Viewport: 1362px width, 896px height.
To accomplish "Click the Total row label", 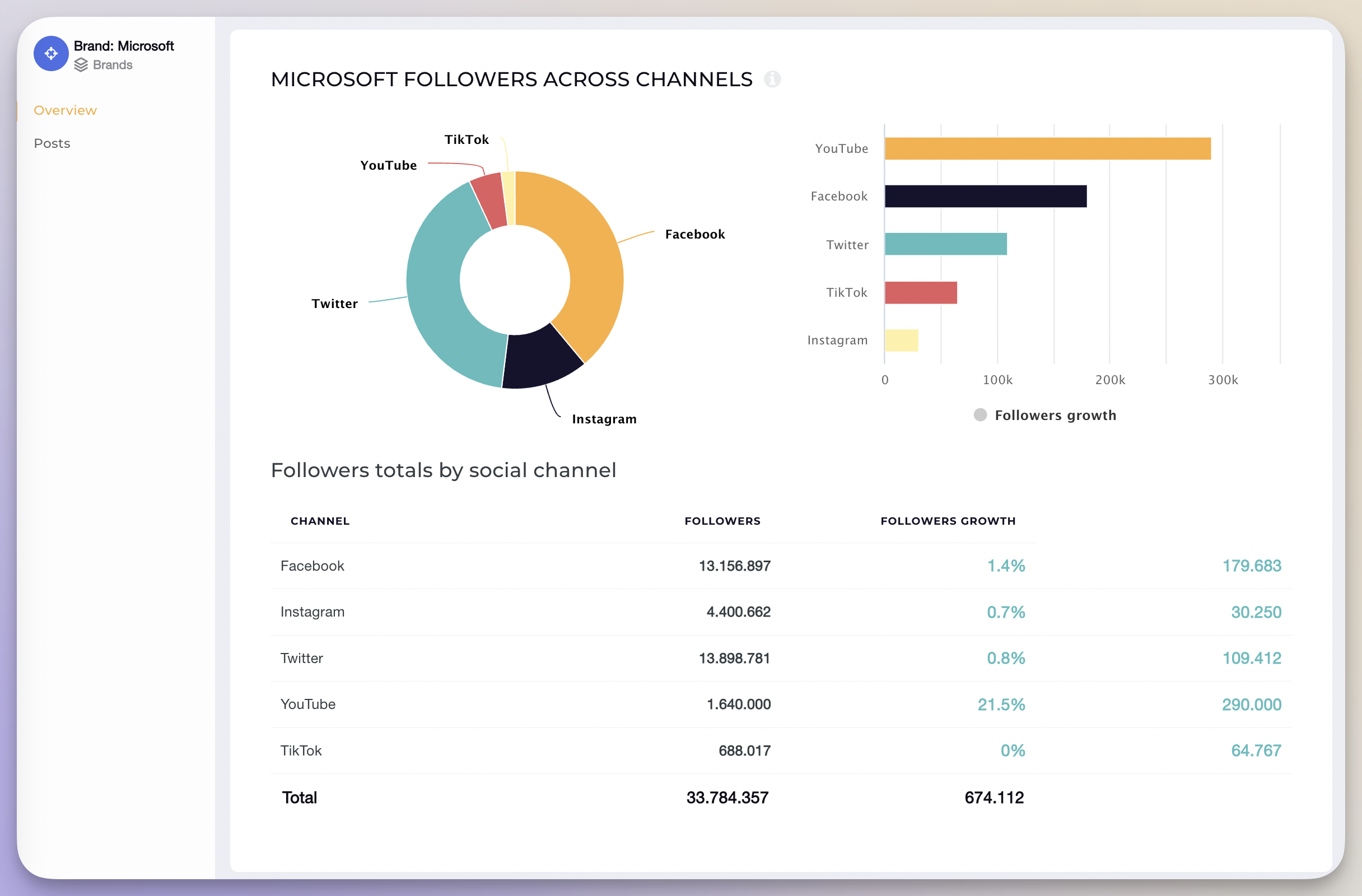I will pos(299,797).
